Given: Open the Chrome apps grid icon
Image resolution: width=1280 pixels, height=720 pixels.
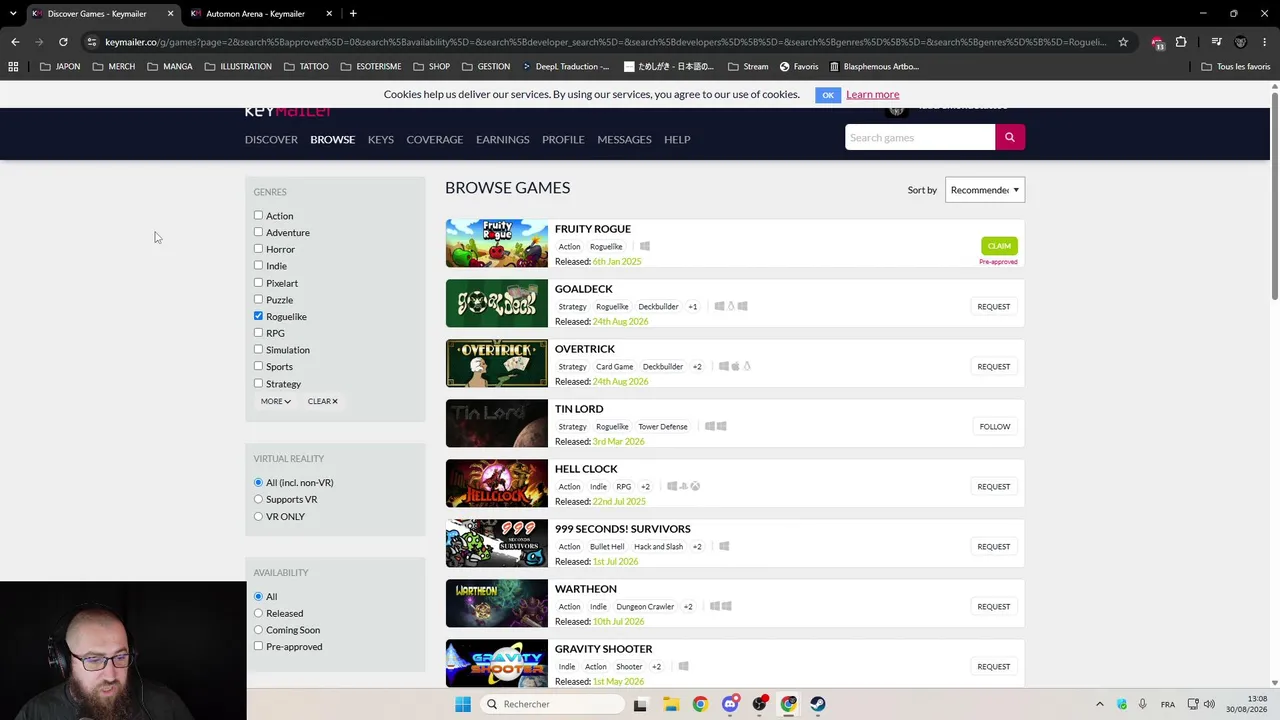Looking at the screenshot, I should 13,67.
